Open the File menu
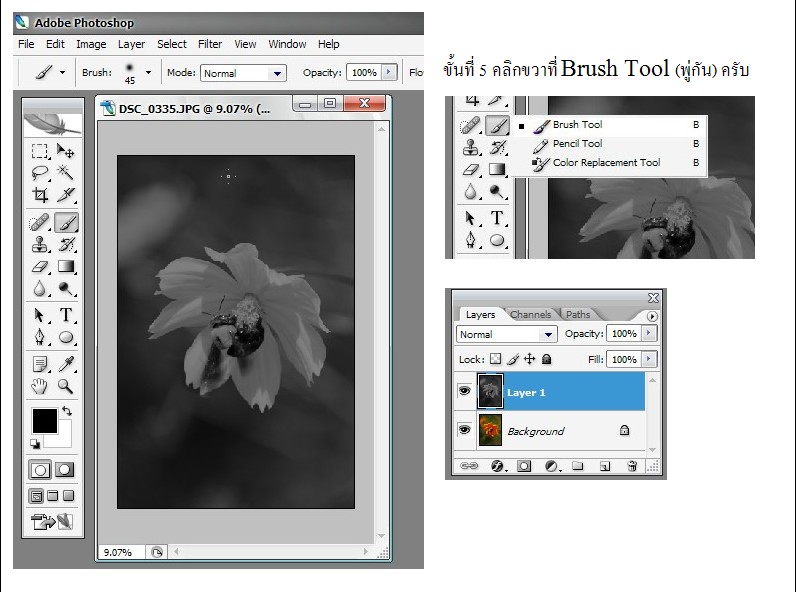 click(26, 44)
